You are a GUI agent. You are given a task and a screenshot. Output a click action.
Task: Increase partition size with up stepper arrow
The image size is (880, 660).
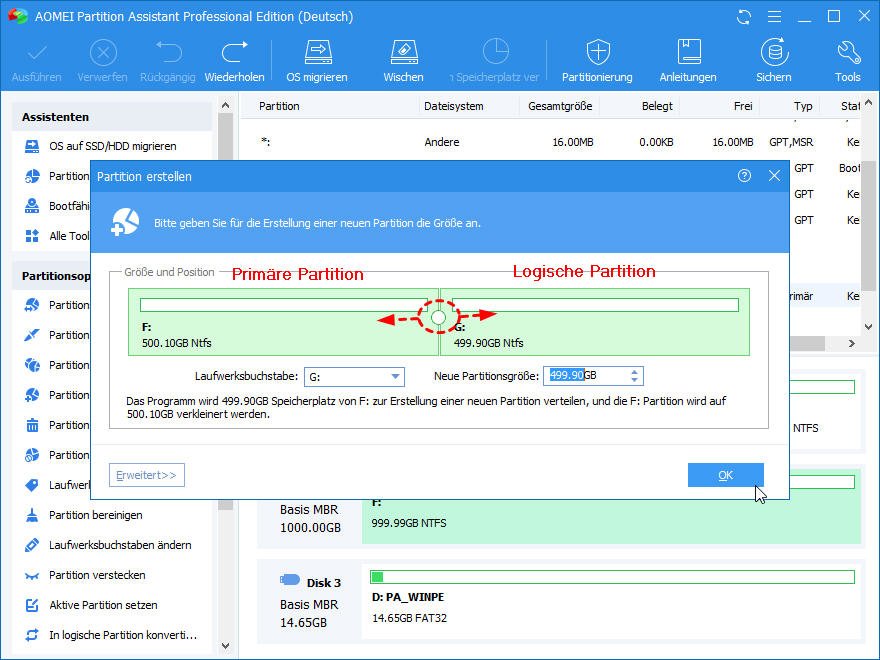point(635,372)
